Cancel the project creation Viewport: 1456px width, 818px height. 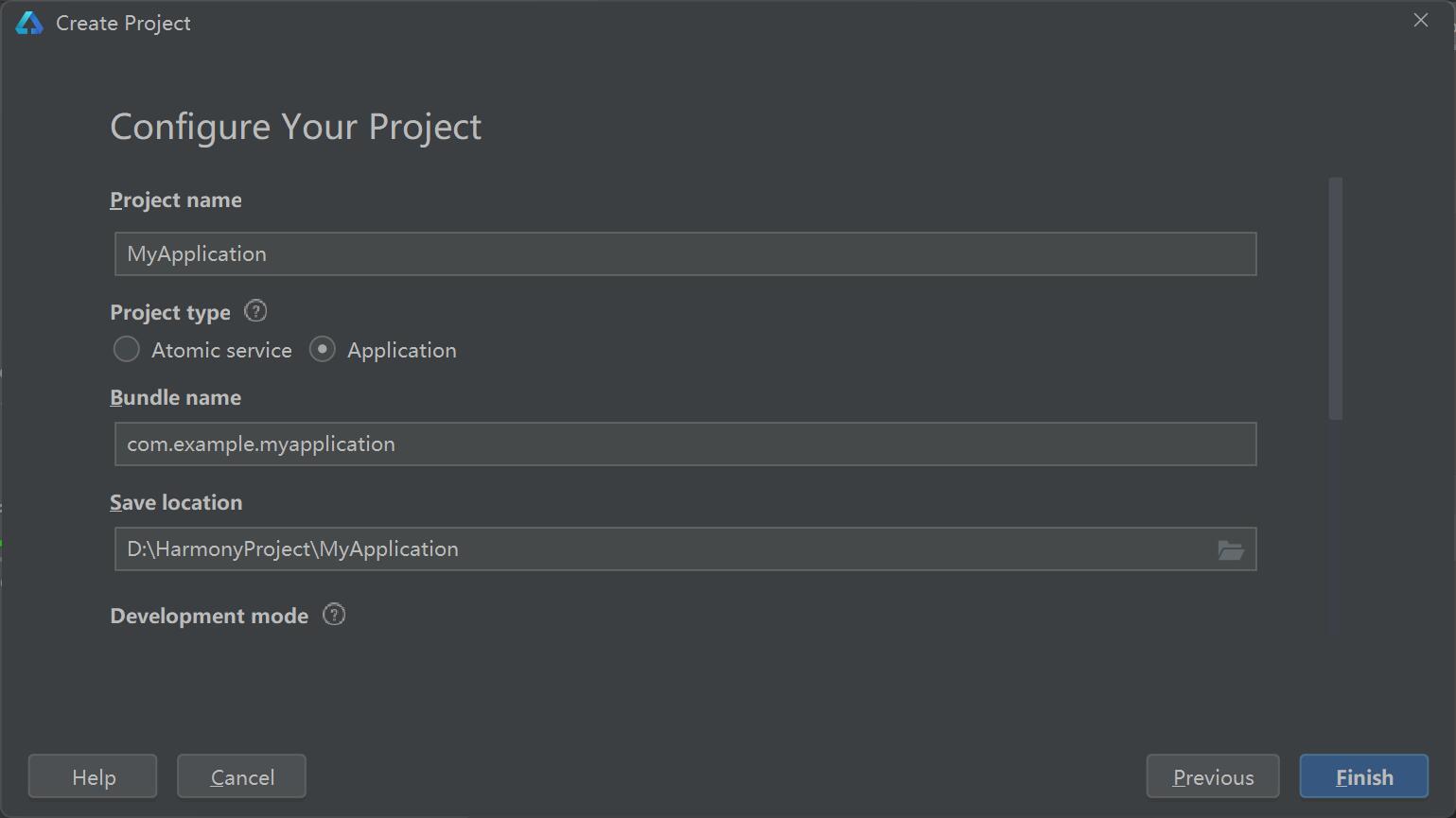point(241,776)
